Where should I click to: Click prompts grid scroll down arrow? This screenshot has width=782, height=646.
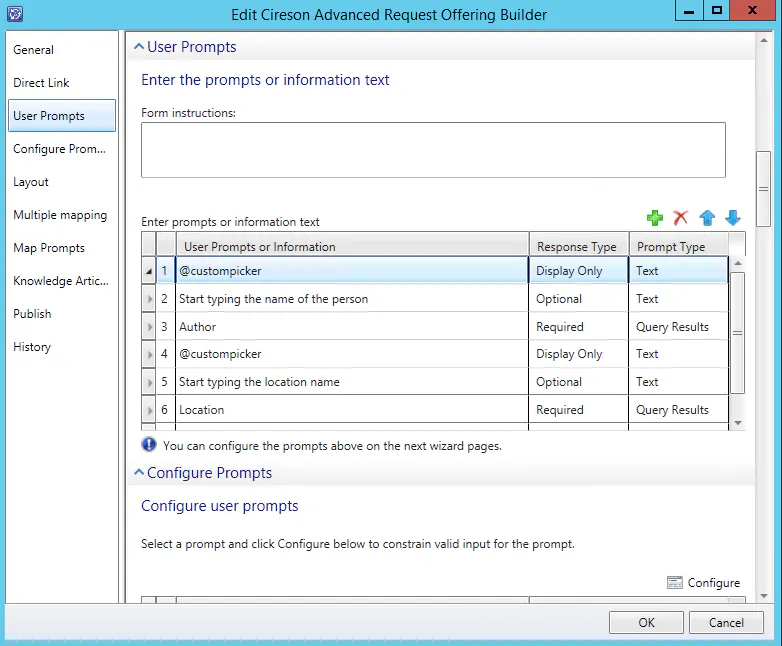pos(738,423)
